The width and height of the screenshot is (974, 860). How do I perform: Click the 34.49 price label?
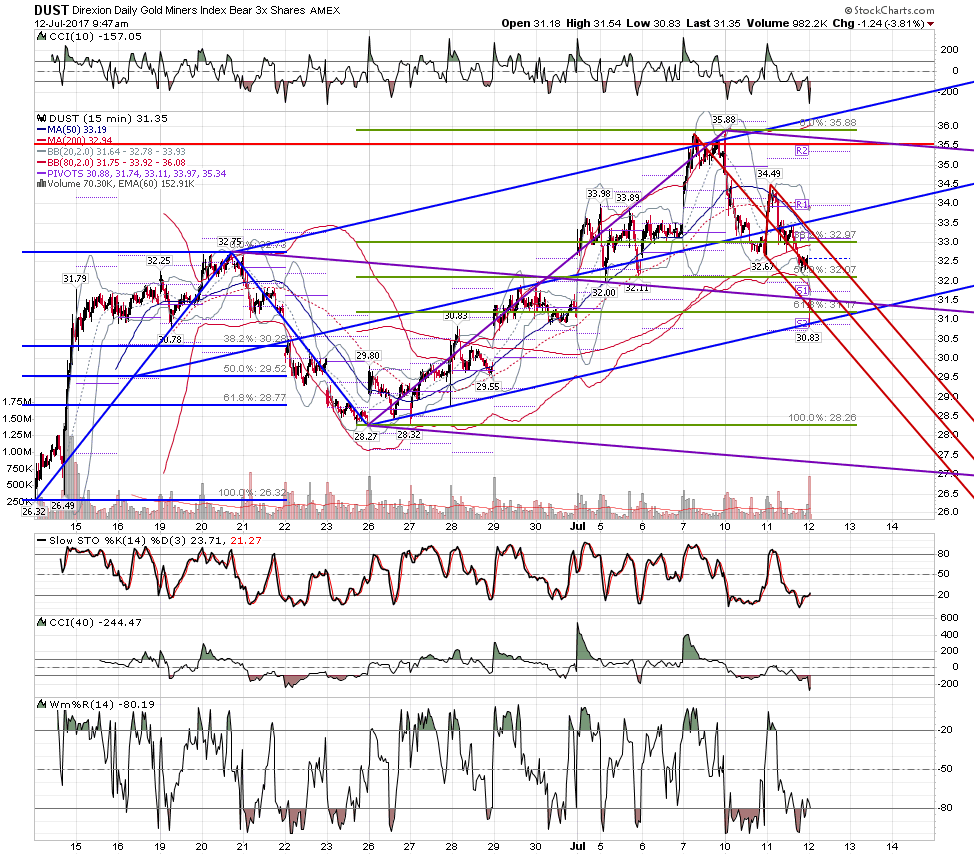click(769, 173)
